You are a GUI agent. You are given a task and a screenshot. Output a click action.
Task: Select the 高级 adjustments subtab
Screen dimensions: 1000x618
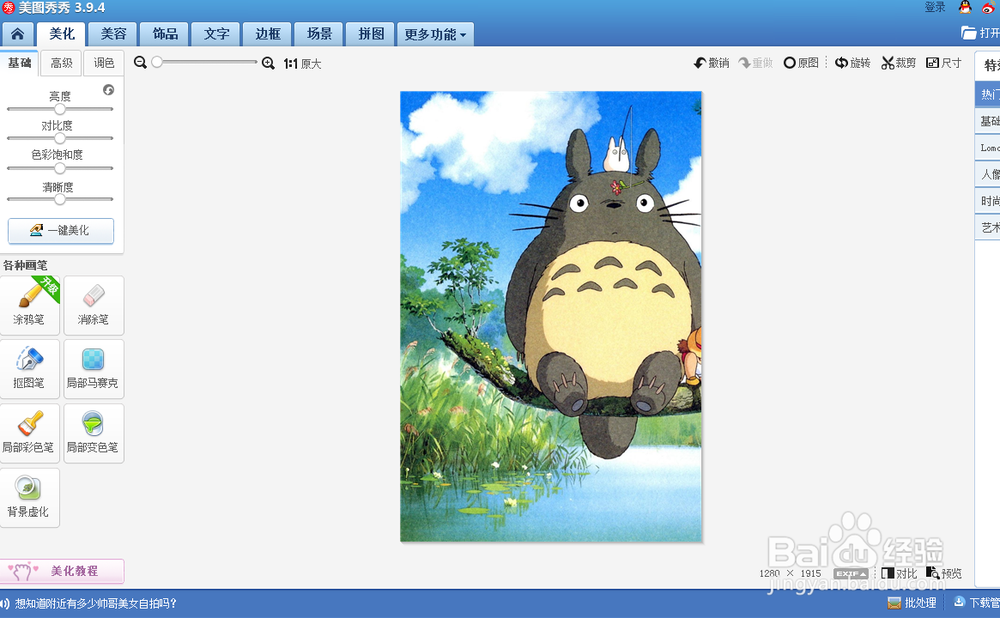61,63
